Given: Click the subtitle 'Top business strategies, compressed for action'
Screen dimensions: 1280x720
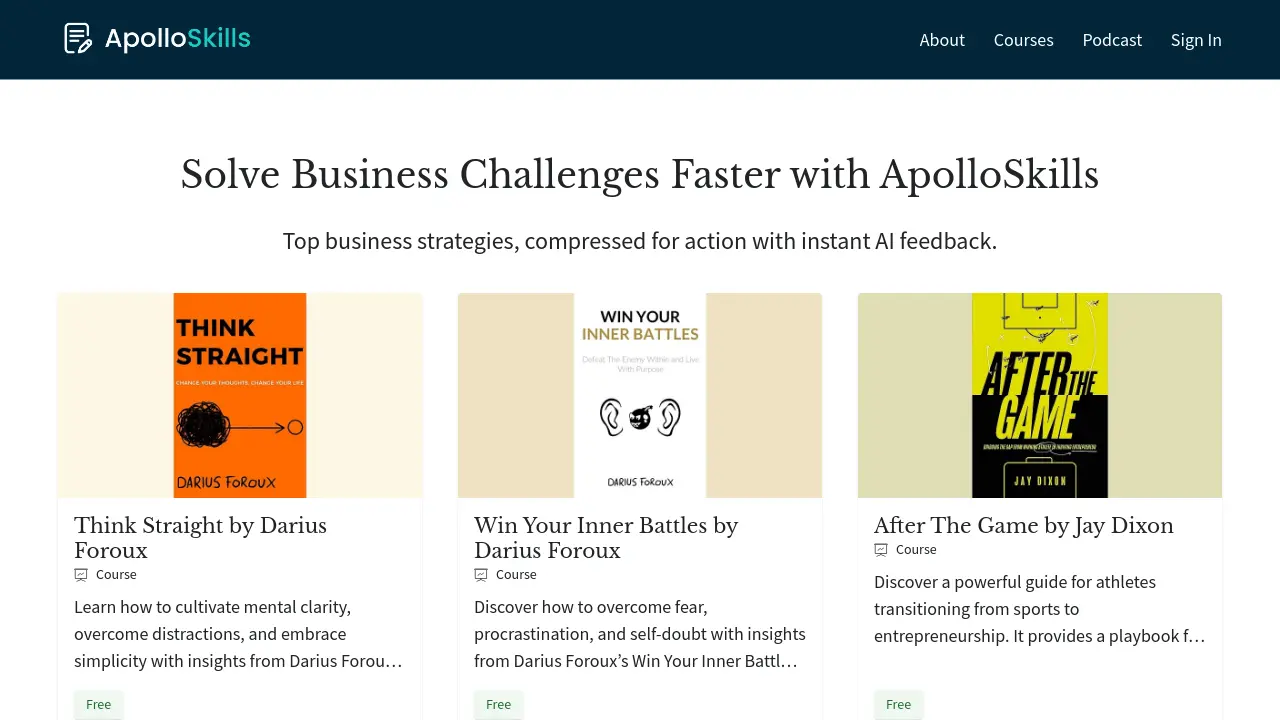Looking at the screenshot, I should (640, 241).
